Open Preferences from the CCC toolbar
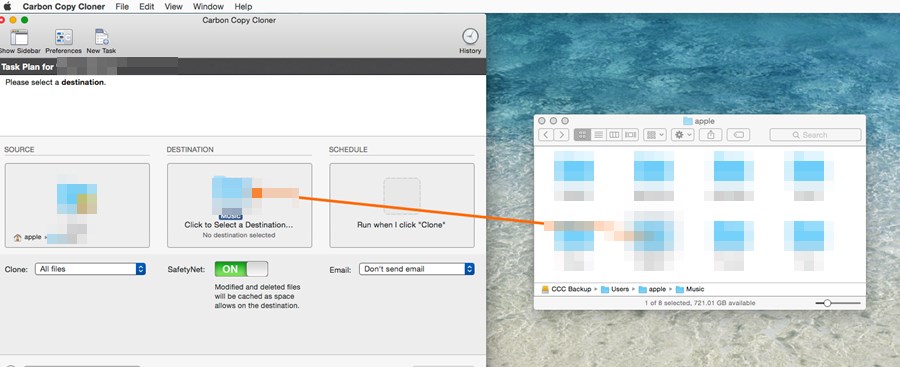The height and width of the screenshot is (367, 900). [x=64, y=38]
